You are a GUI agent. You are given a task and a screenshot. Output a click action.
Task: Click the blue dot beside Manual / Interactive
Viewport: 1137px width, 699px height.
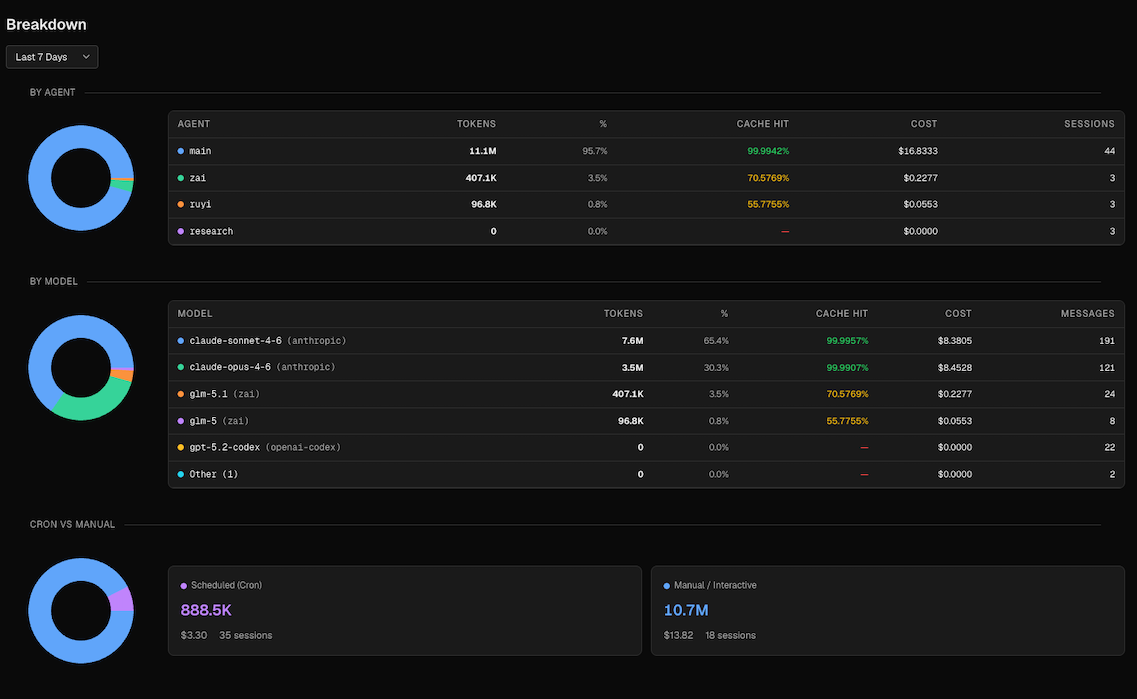(666, 586)
